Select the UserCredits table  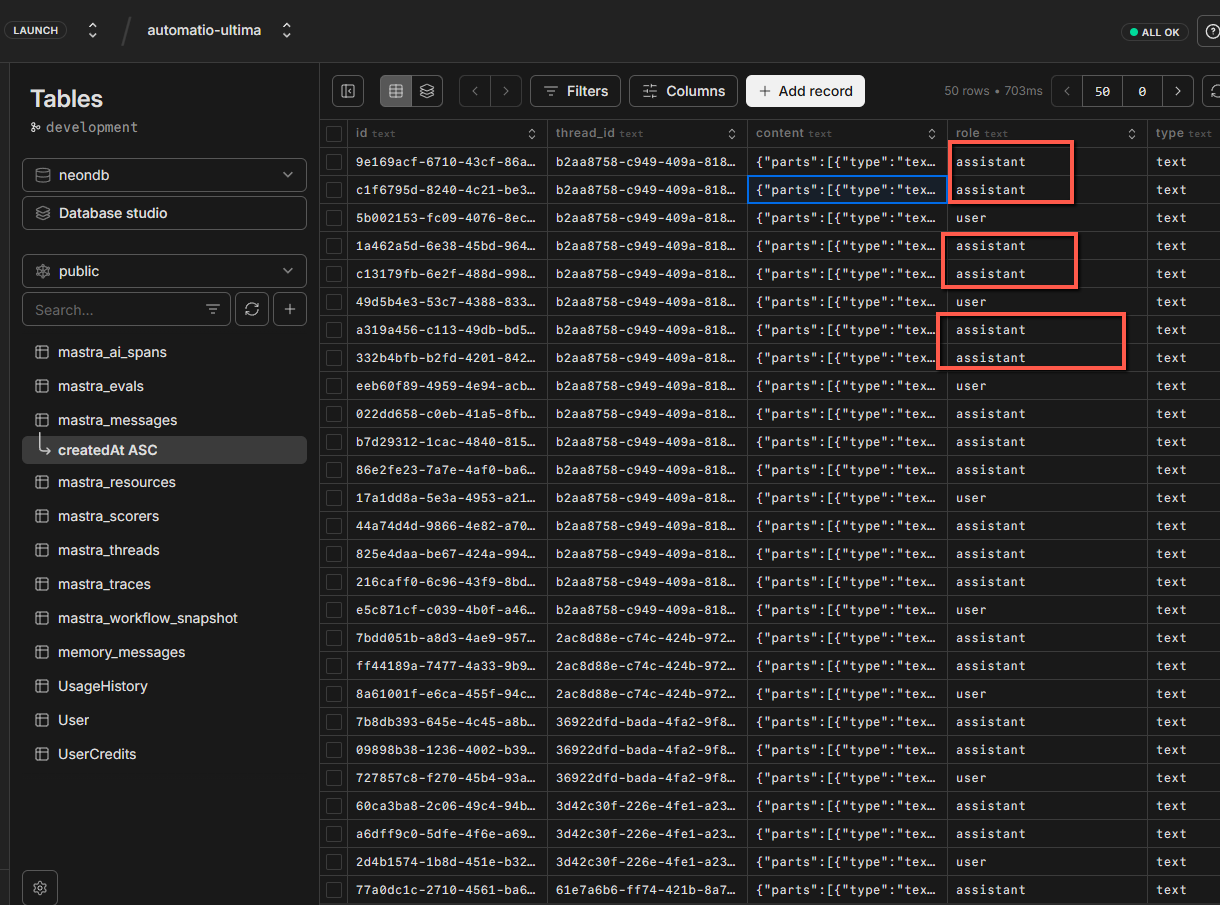tap(97, 754)
